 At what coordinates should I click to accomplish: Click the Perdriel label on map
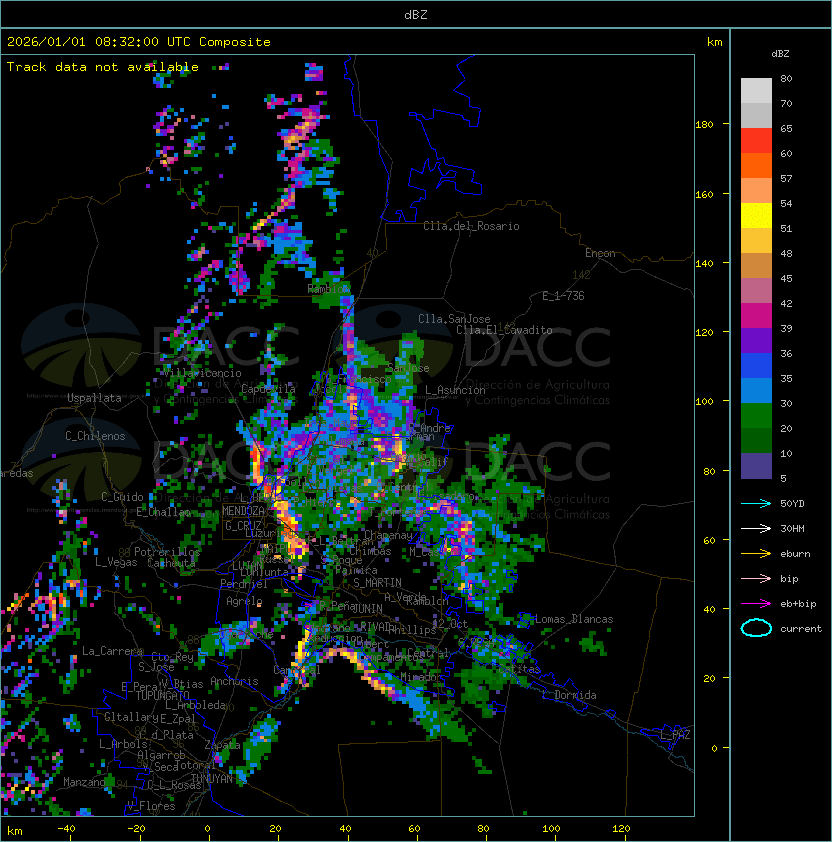pyautogui.click(x=243, y=584)
